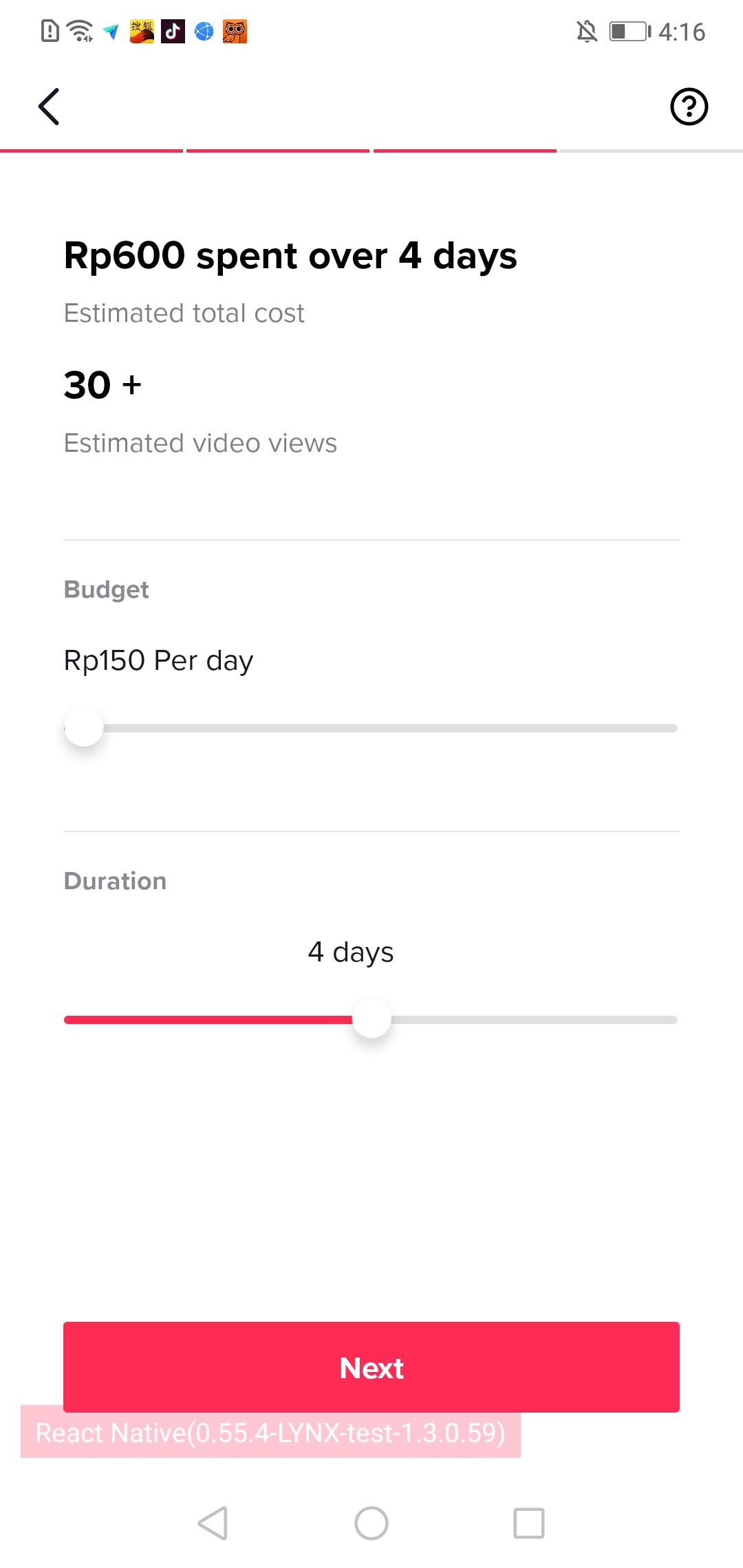Tap the TikTok status bar icon
This screenshot has width=743, height=1568.
pos(173,32)
